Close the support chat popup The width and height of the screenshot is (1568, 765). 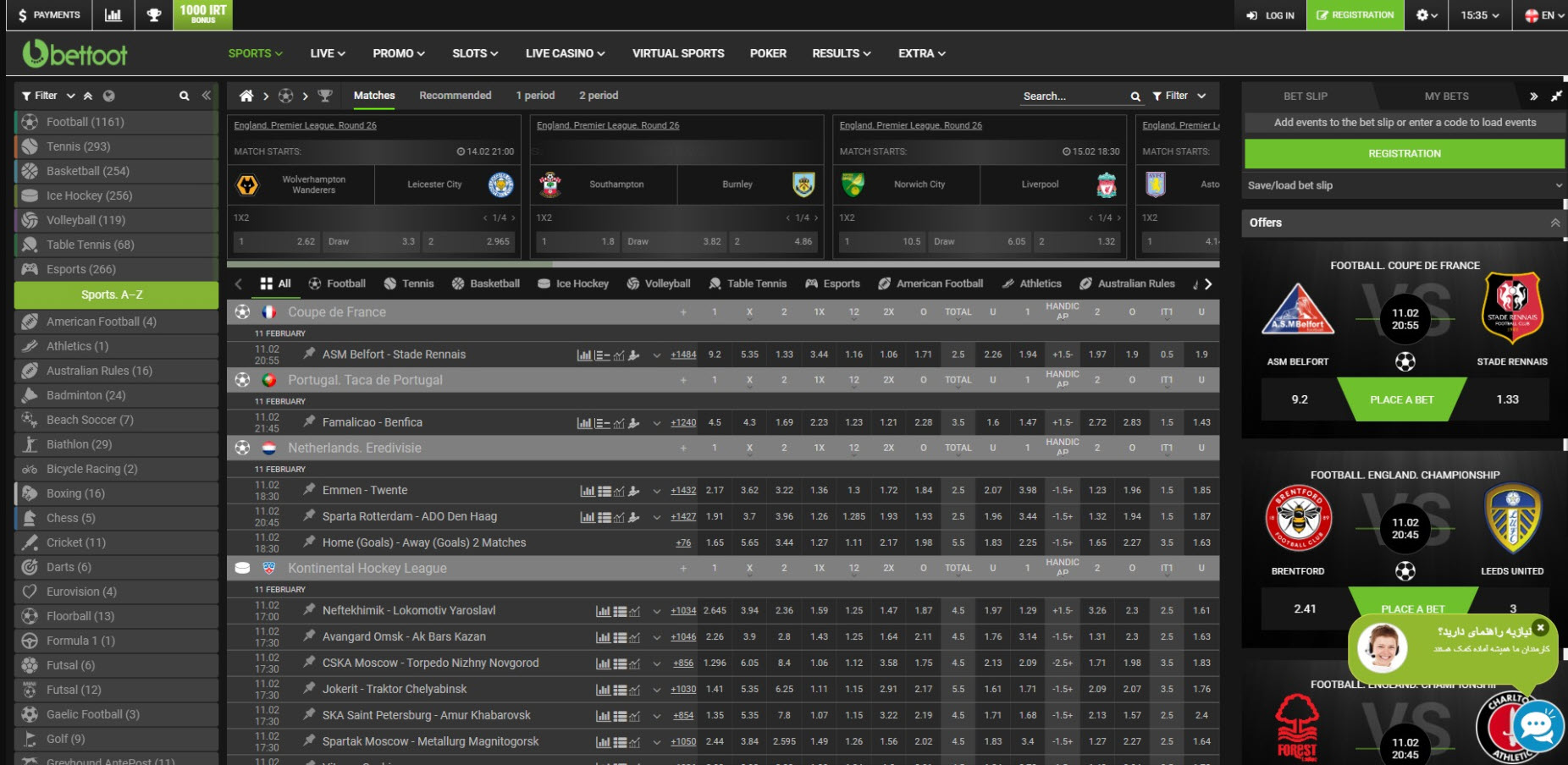[x=1541, y=627]
